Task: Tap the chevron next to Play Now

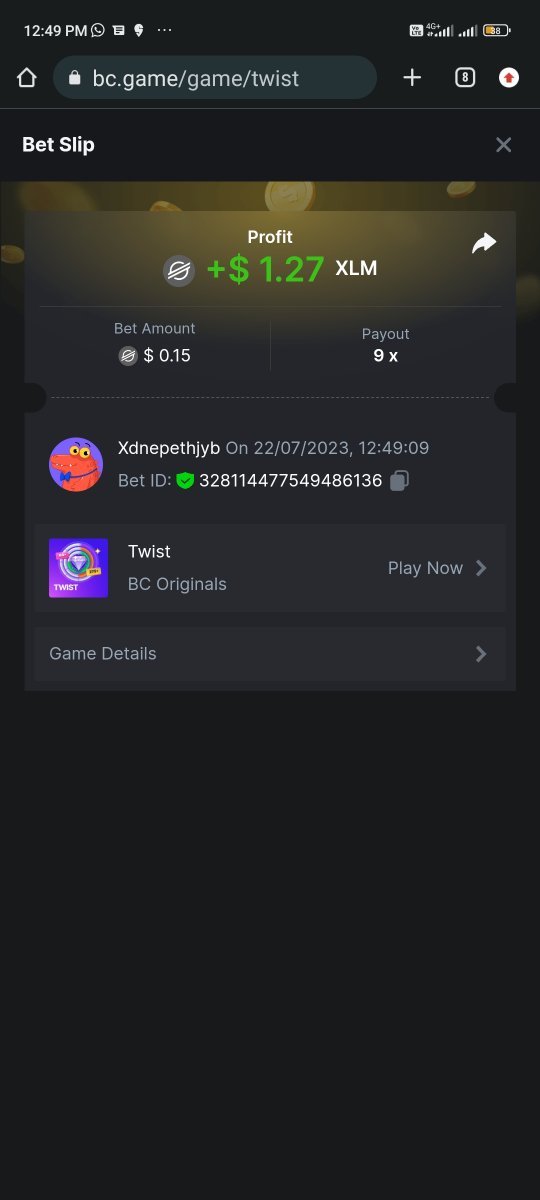Action: (x=482, y=568)
